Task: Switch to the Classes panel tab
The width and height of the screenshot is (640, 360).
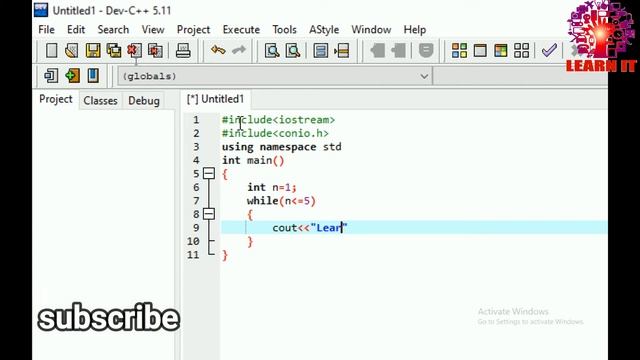Action: point(100,100)
